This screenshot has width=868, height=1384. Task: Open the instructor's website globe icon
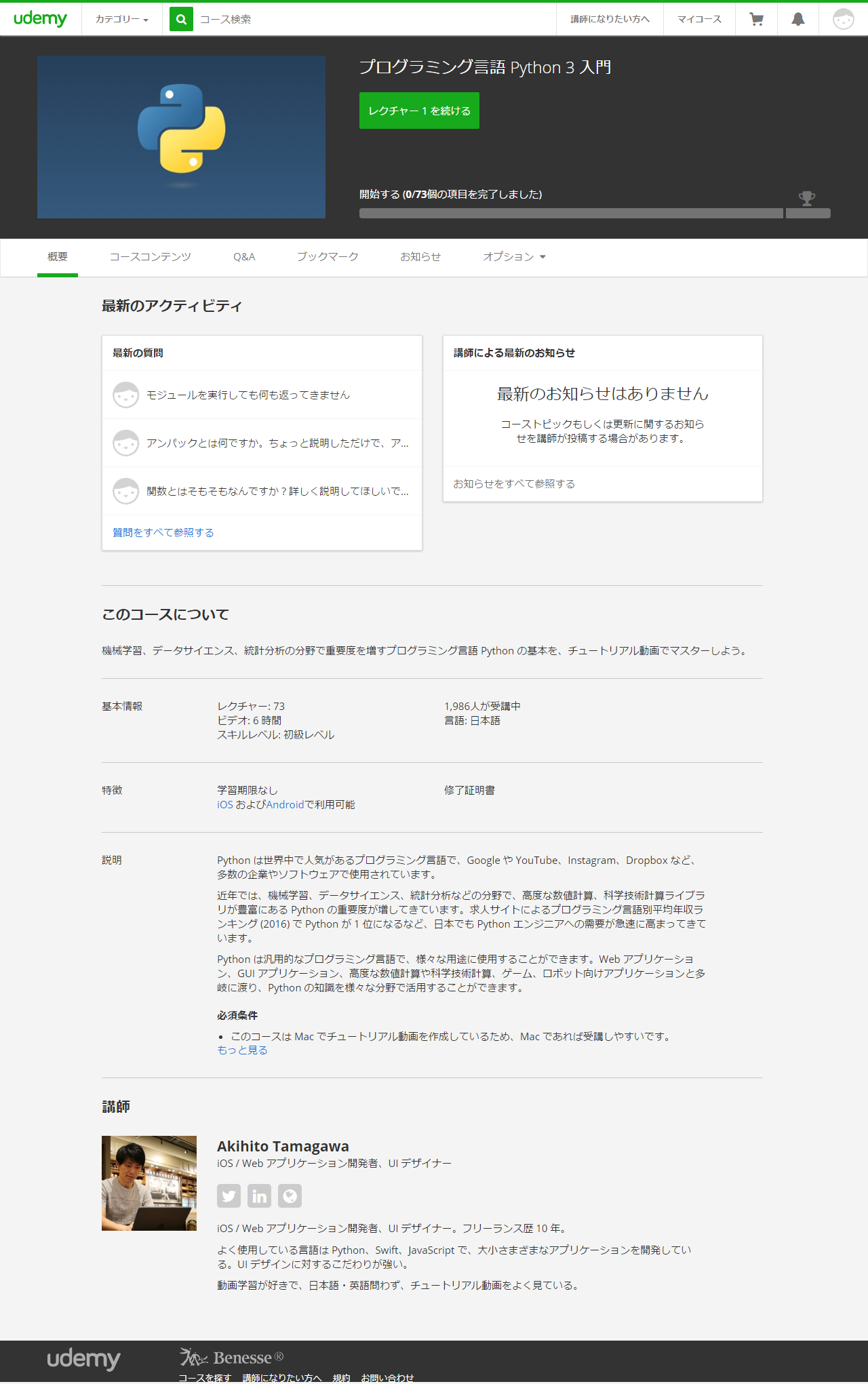pos(290,1195)
